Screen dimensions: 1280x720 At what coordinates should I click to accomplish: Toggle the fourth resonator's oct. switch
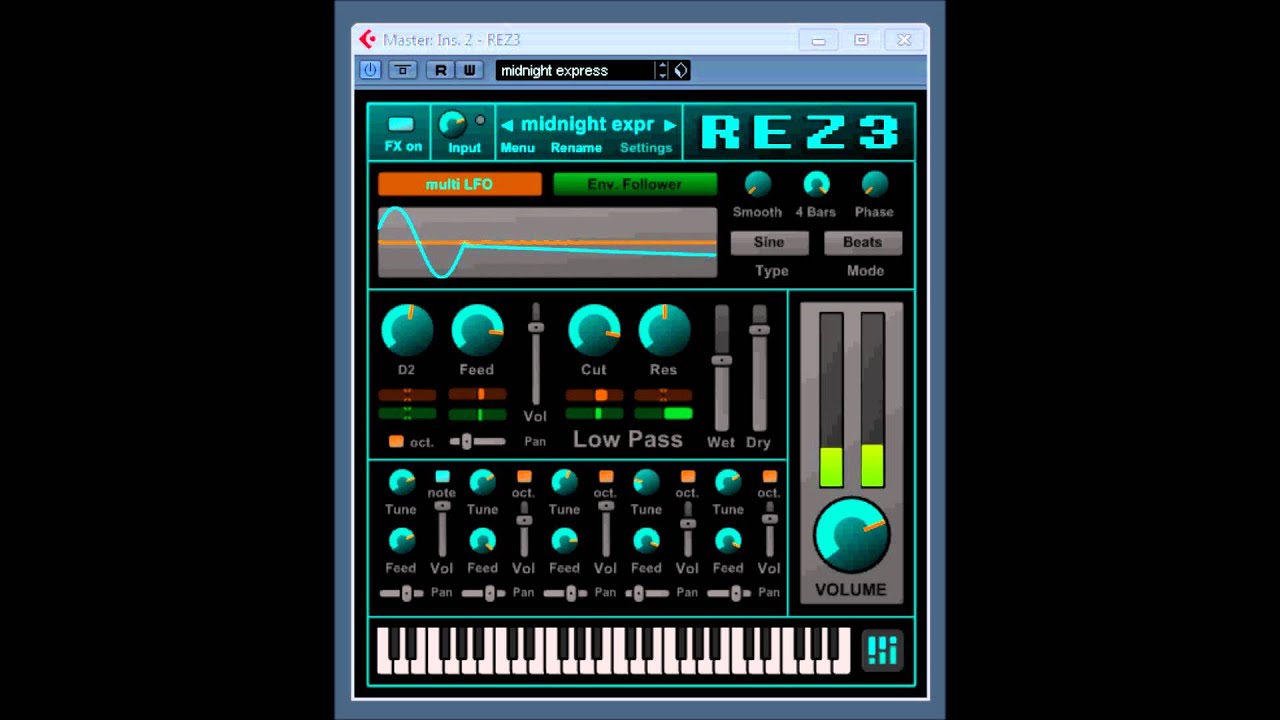click(688, 476)
